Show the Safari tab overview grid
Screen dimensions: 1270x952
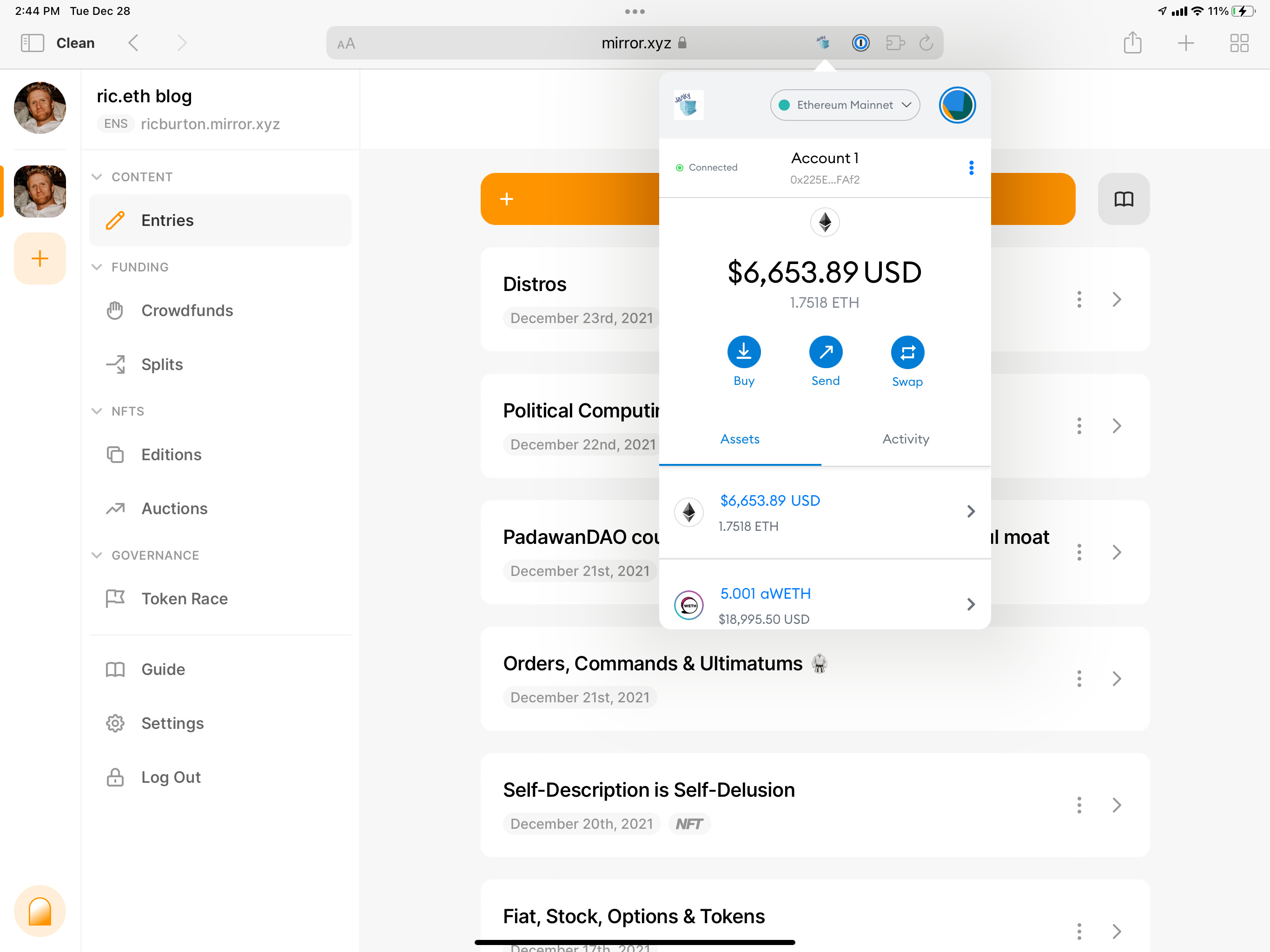(1239, 43)
